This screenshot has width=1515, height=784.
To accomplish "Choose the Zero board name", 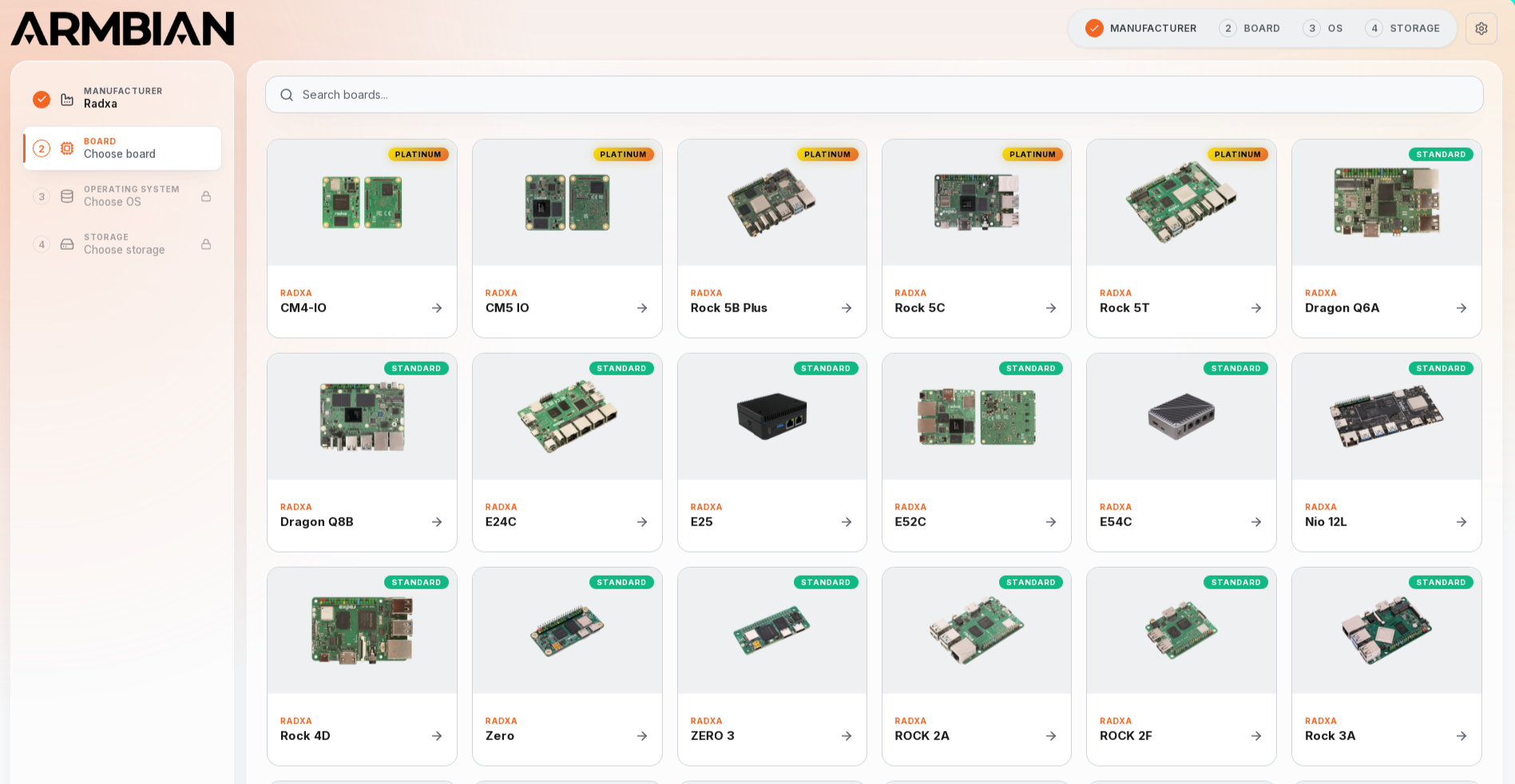I will tap(500, 736).
